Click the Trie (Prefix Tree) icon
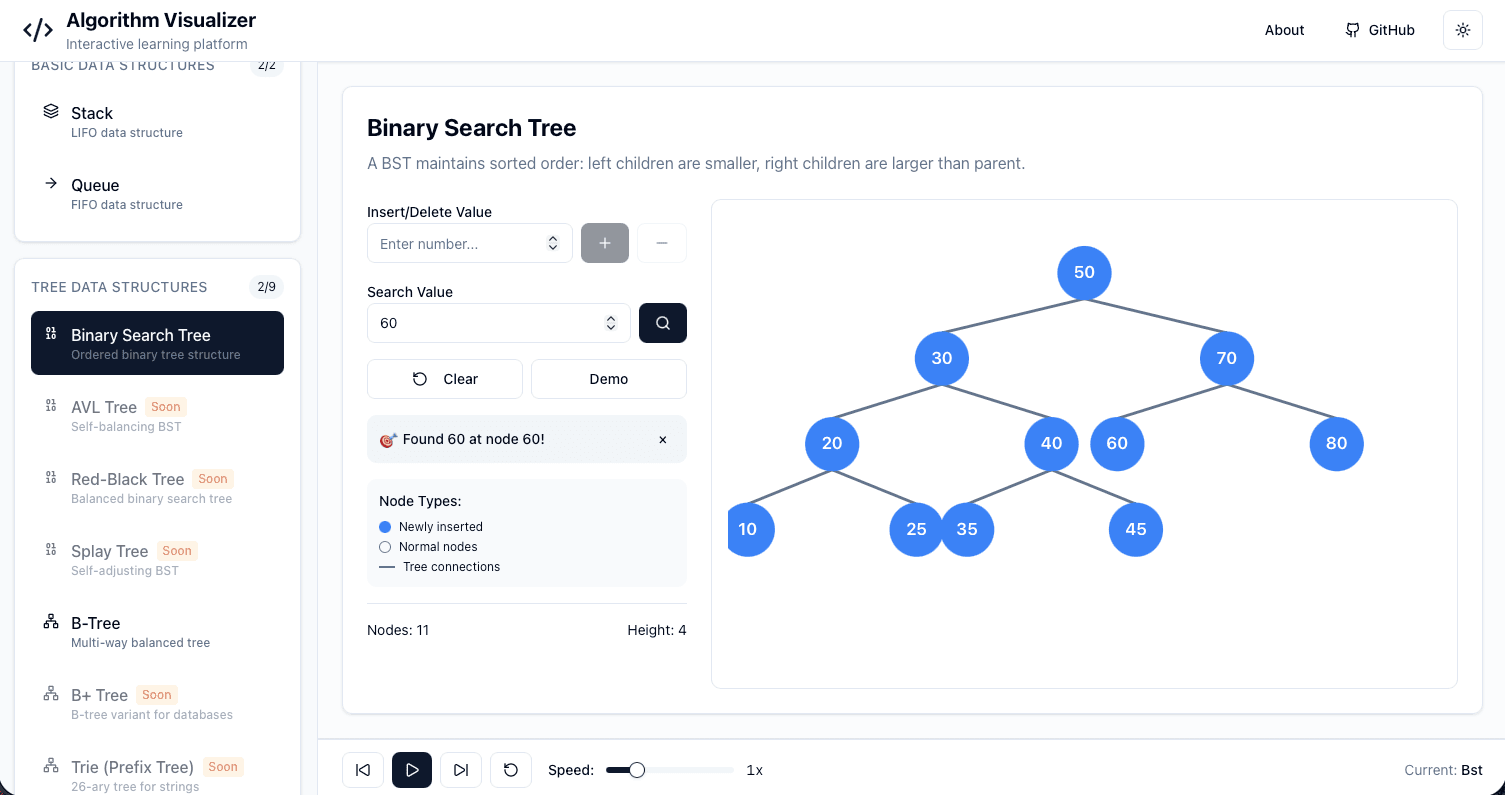Image resolution: width=1505 pixels, height=795 pixels. [50, 764]
